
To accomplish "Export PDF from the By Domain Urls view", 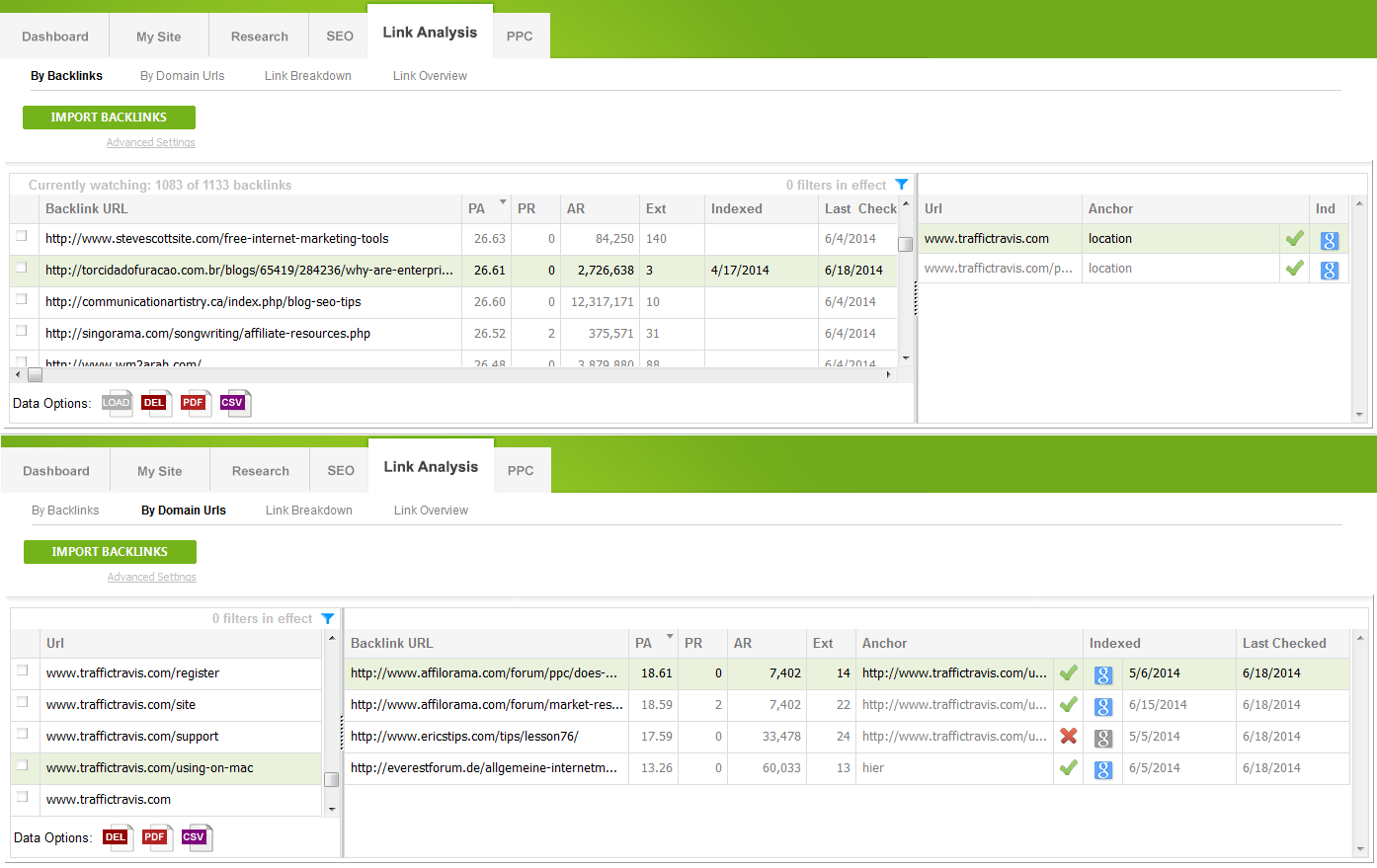I will click(x=157, y=837).
